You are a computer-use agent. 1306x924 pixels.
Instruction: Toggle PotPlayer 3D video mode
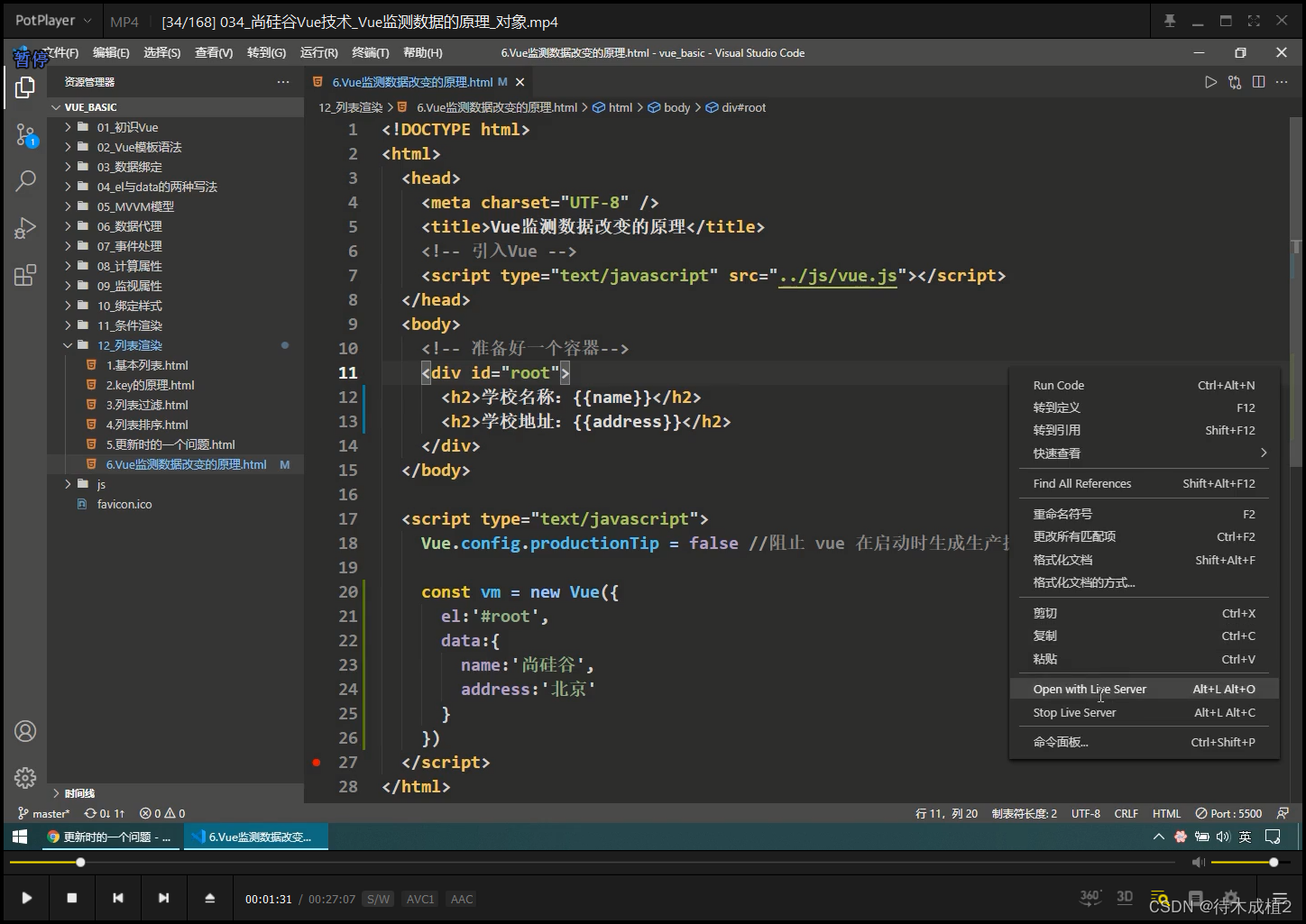coord(1125,897)
